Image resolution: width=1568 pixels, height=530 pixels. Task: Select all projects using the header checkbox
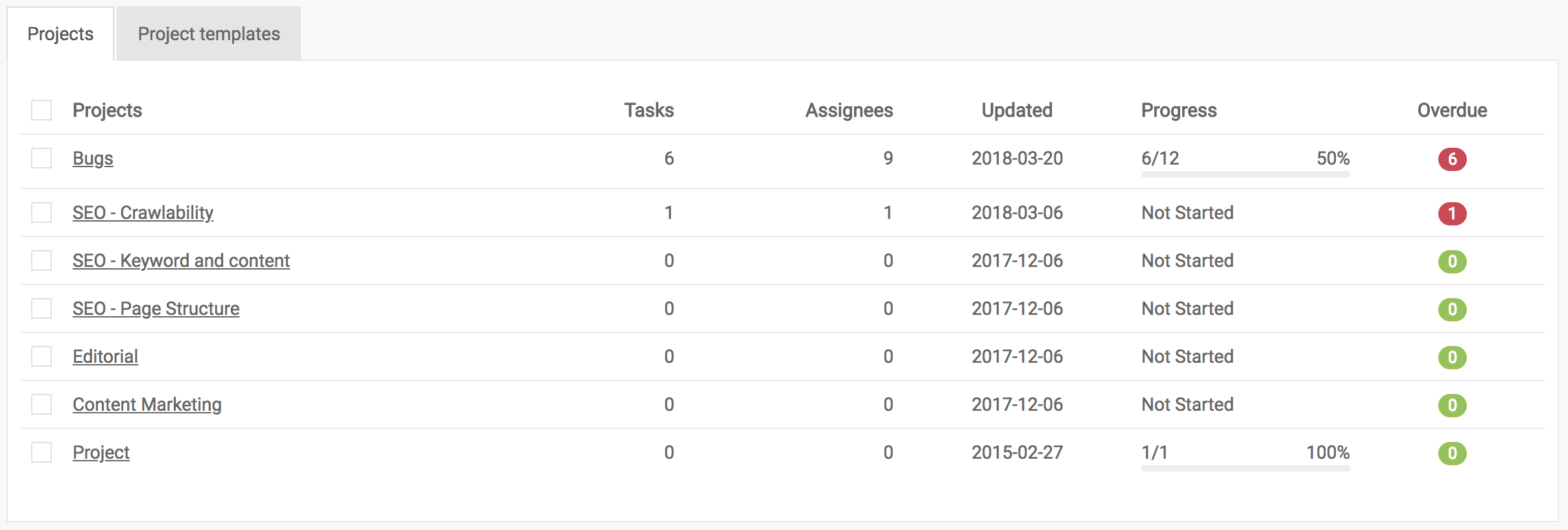[x=42, y=111]
